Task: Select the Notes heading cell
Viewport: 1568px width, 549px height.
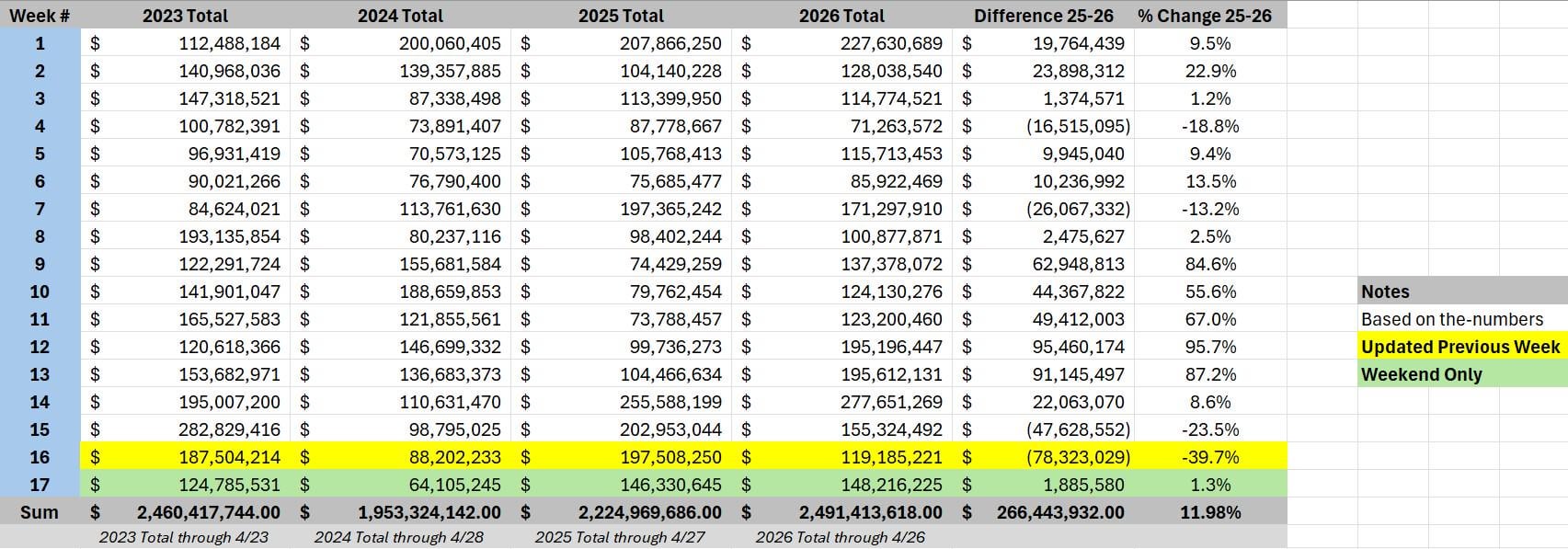Action: tap(1460, 292)
